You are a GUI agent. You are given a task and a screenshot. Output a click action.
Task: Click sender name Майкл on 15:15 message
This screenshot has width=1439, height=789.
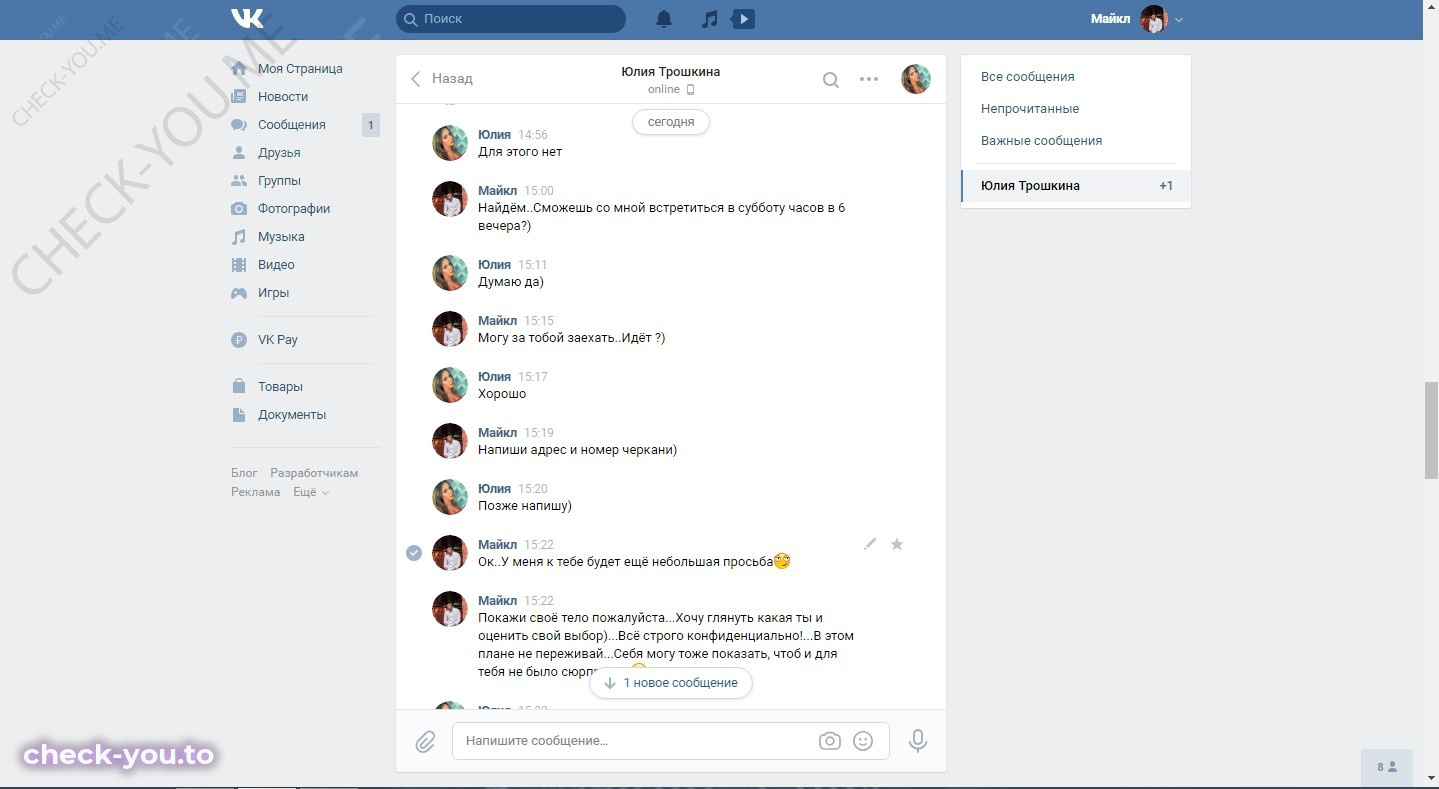coord(498,321)
